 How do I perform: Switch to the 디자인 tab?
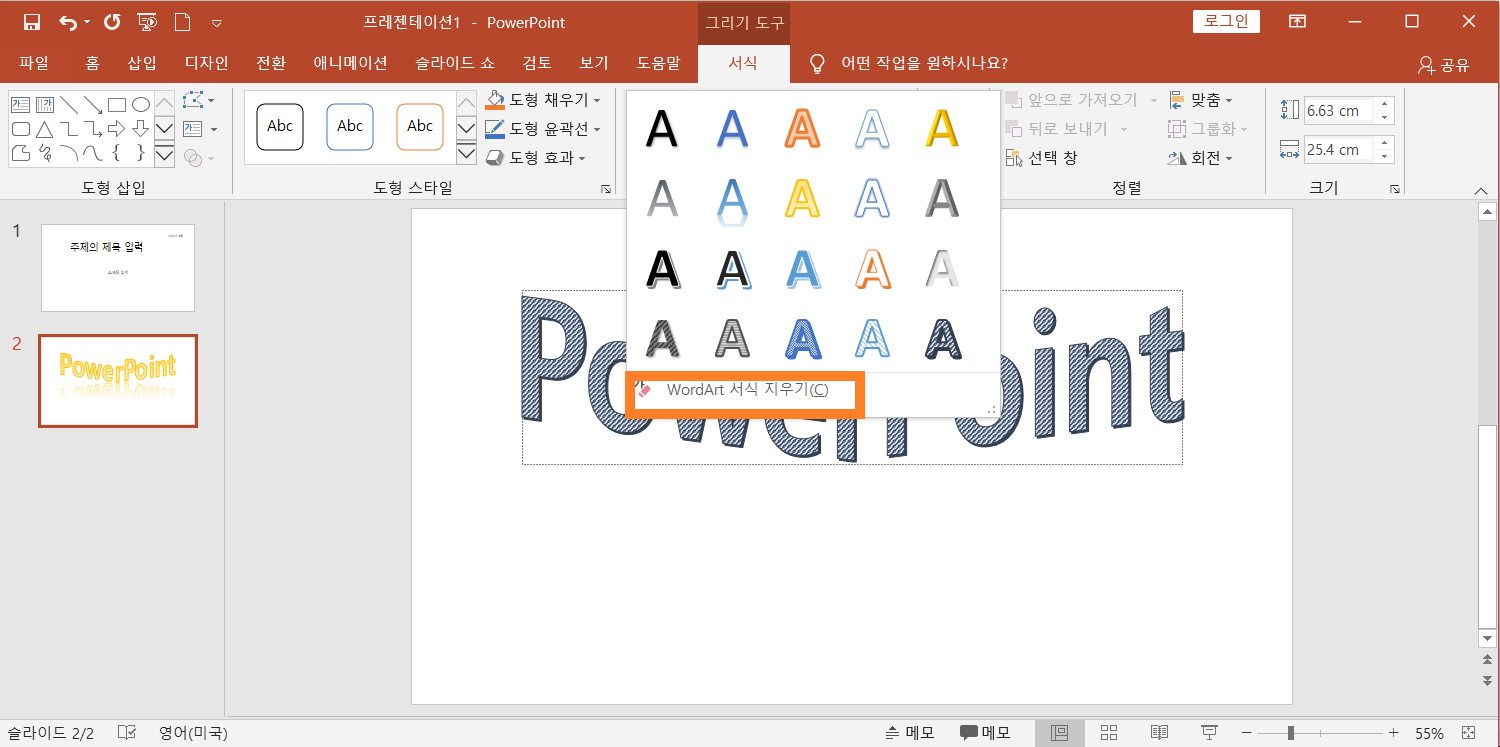pos(207,63)
